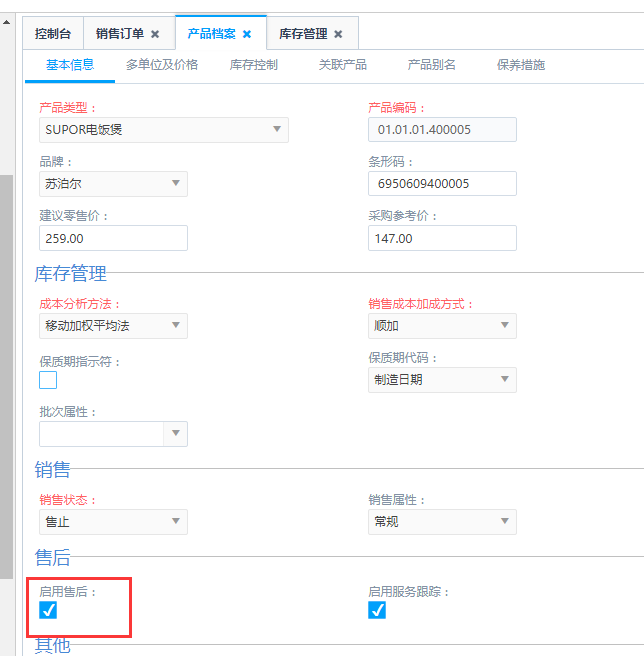The height and width of the screenshot is (656, 644).
Task: Click the 建议零售价 input field
Action: click(113, 238)
